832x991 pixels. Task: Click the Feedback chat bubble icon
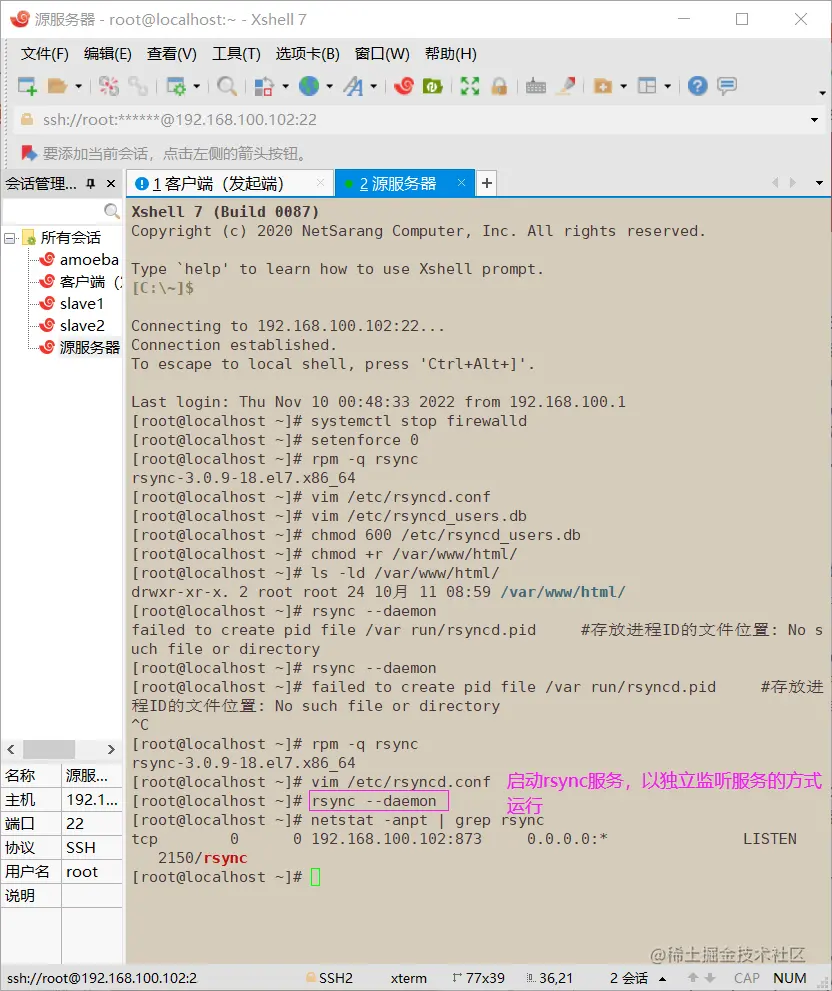click(727, 86)
